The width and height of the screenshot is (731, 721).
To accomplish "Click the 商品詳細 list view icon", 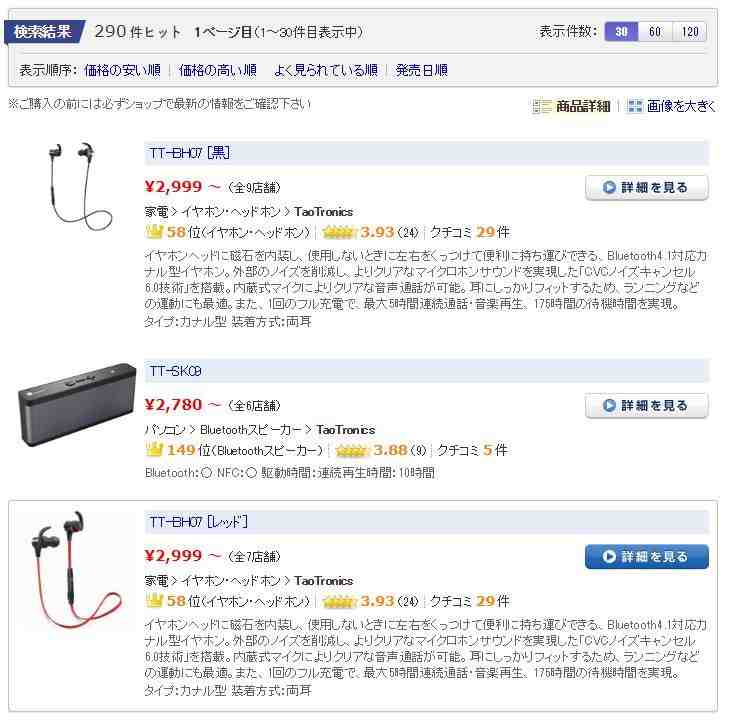I will pos(542,106).
